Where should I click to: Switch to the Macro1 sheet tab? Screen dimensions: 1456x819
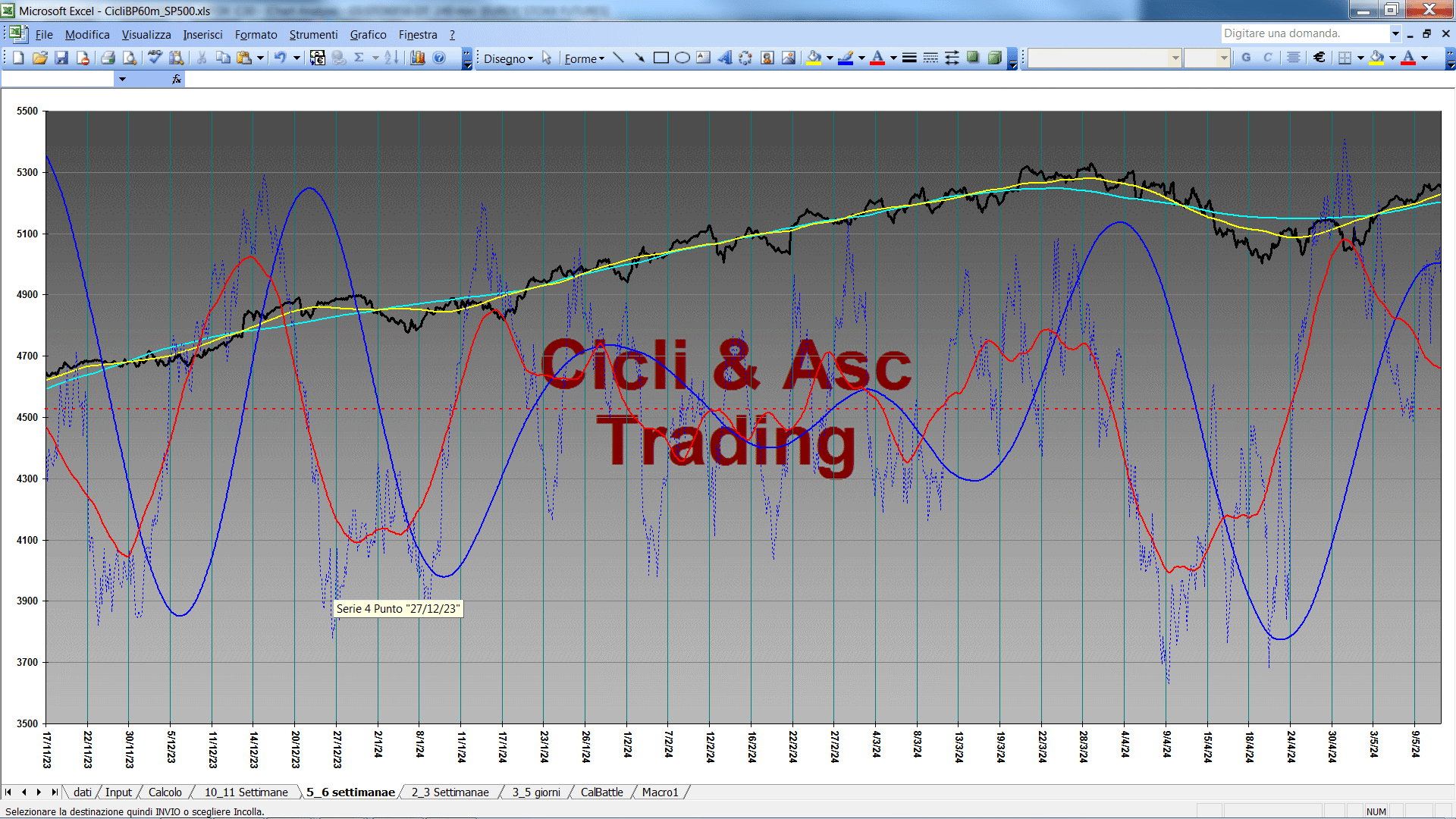point(660,792)
